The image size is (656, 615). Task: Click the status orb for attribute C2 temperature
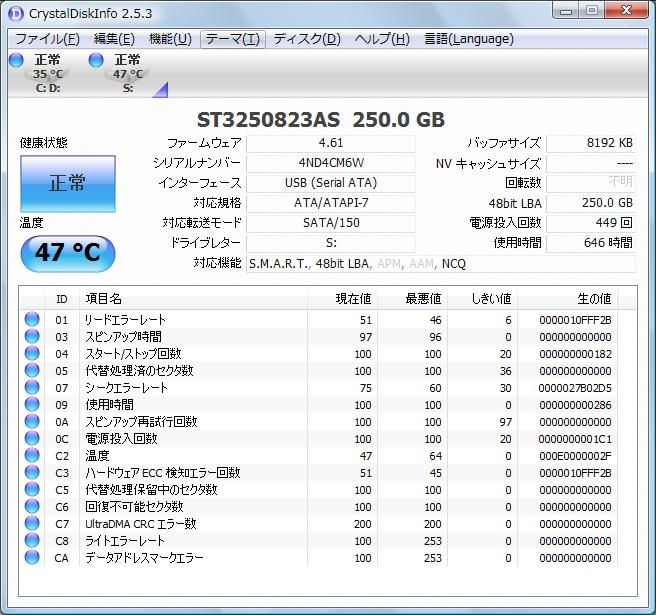tap(32, 456)
